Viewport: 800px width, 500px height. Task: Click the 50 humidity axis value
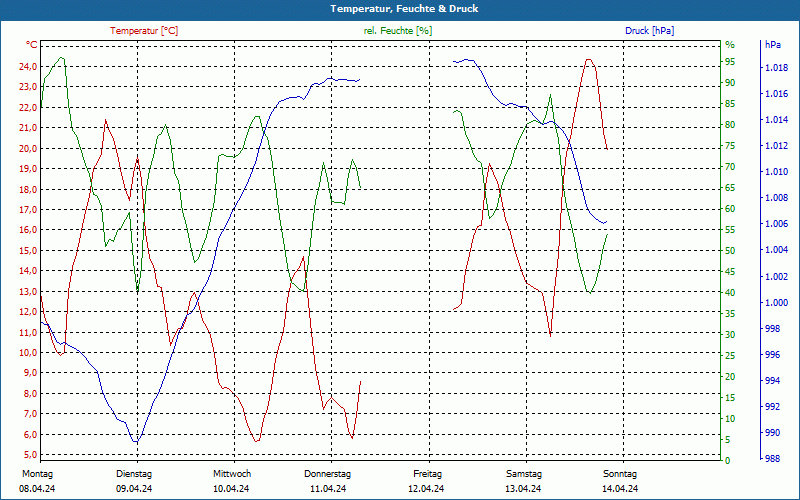point(730,251)
